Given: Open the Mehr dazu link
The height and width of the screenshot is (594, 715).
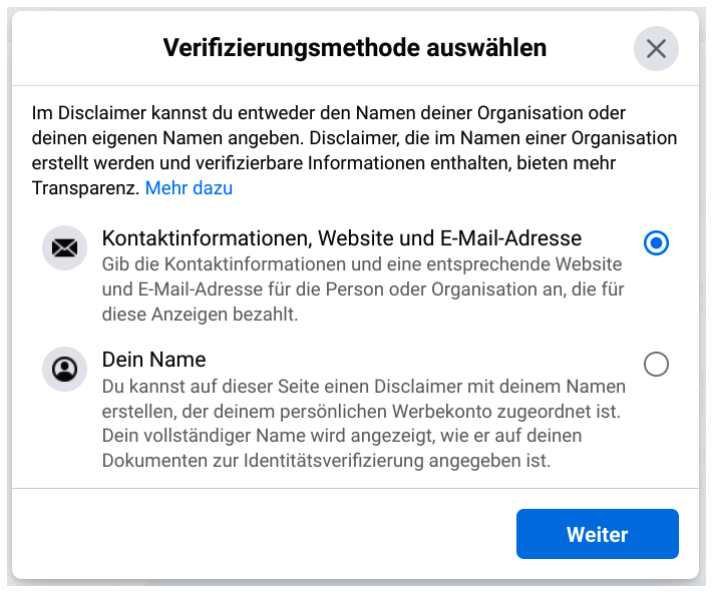Looking at the screenshot, I should (189, 188).
